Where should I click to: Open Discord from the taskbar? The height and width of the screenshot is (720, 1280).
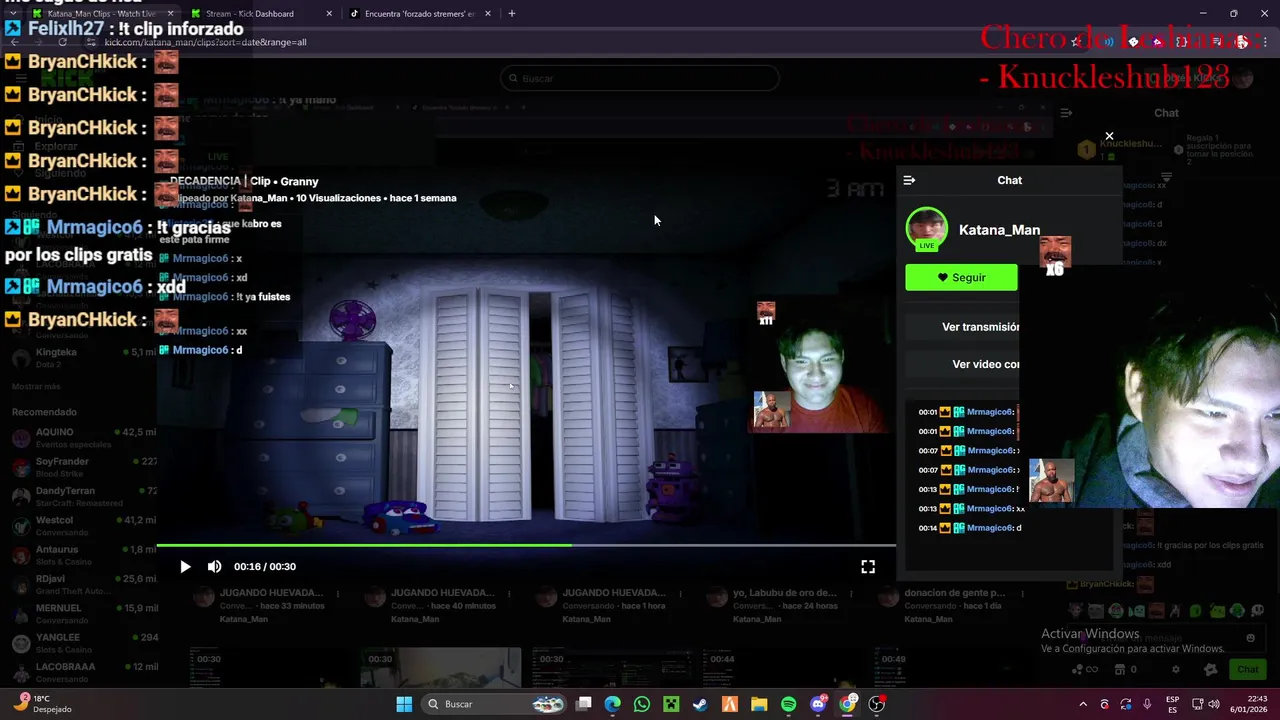click(x=818, y=704)
